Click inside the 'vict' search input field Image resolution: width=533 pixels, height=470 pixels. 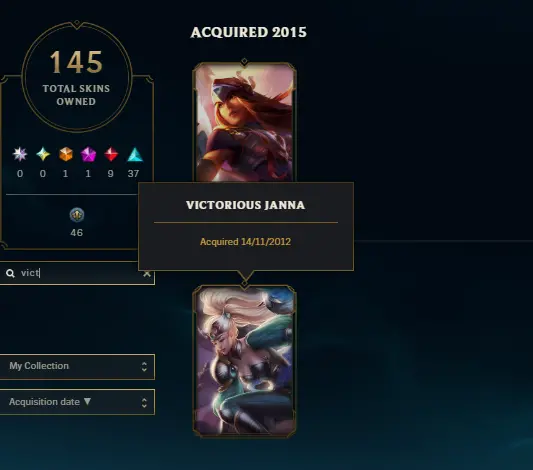tap(78, 273)
